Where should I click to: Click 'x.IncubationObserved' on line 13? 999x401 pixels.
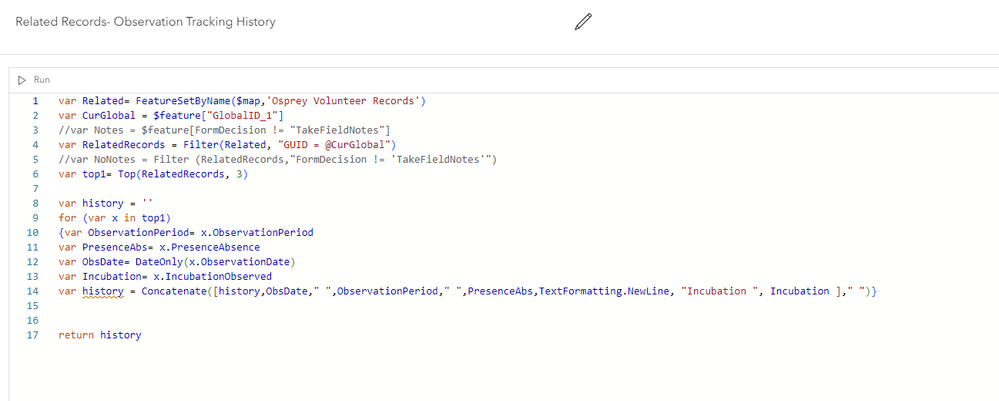pos(212,277)
